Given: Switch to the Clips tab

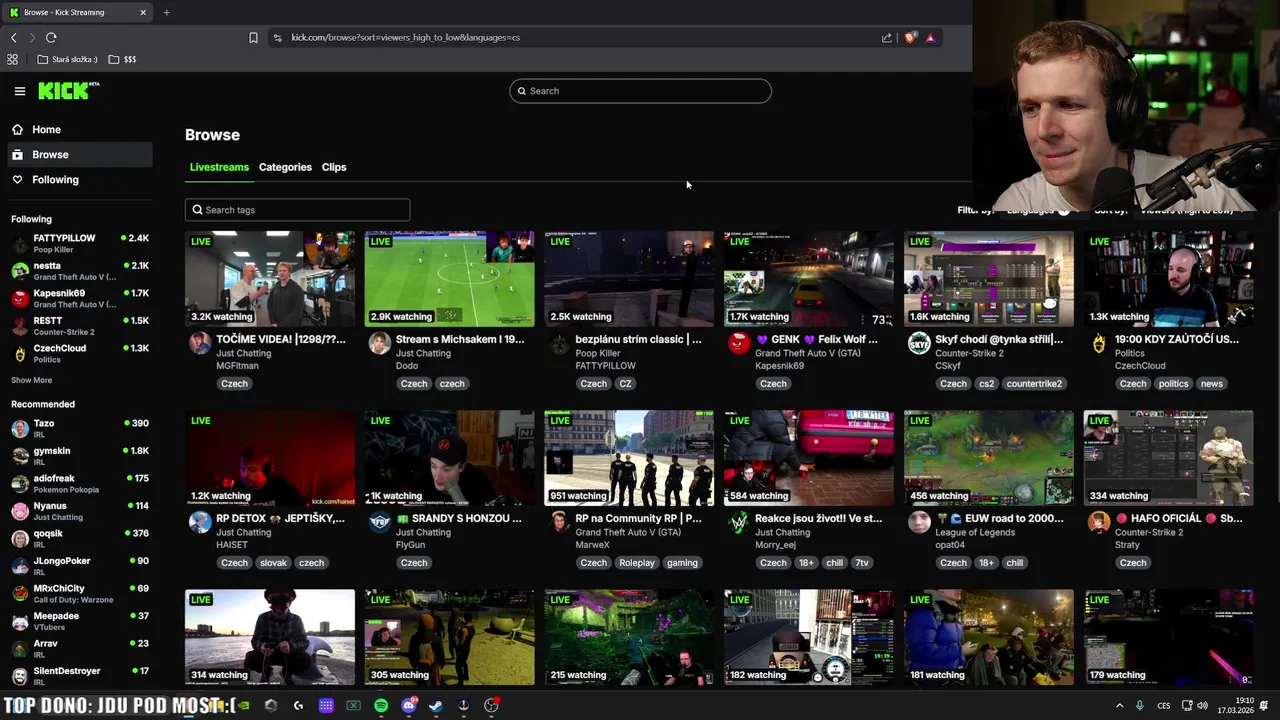Looking at the screenshot, I should 334,167.
